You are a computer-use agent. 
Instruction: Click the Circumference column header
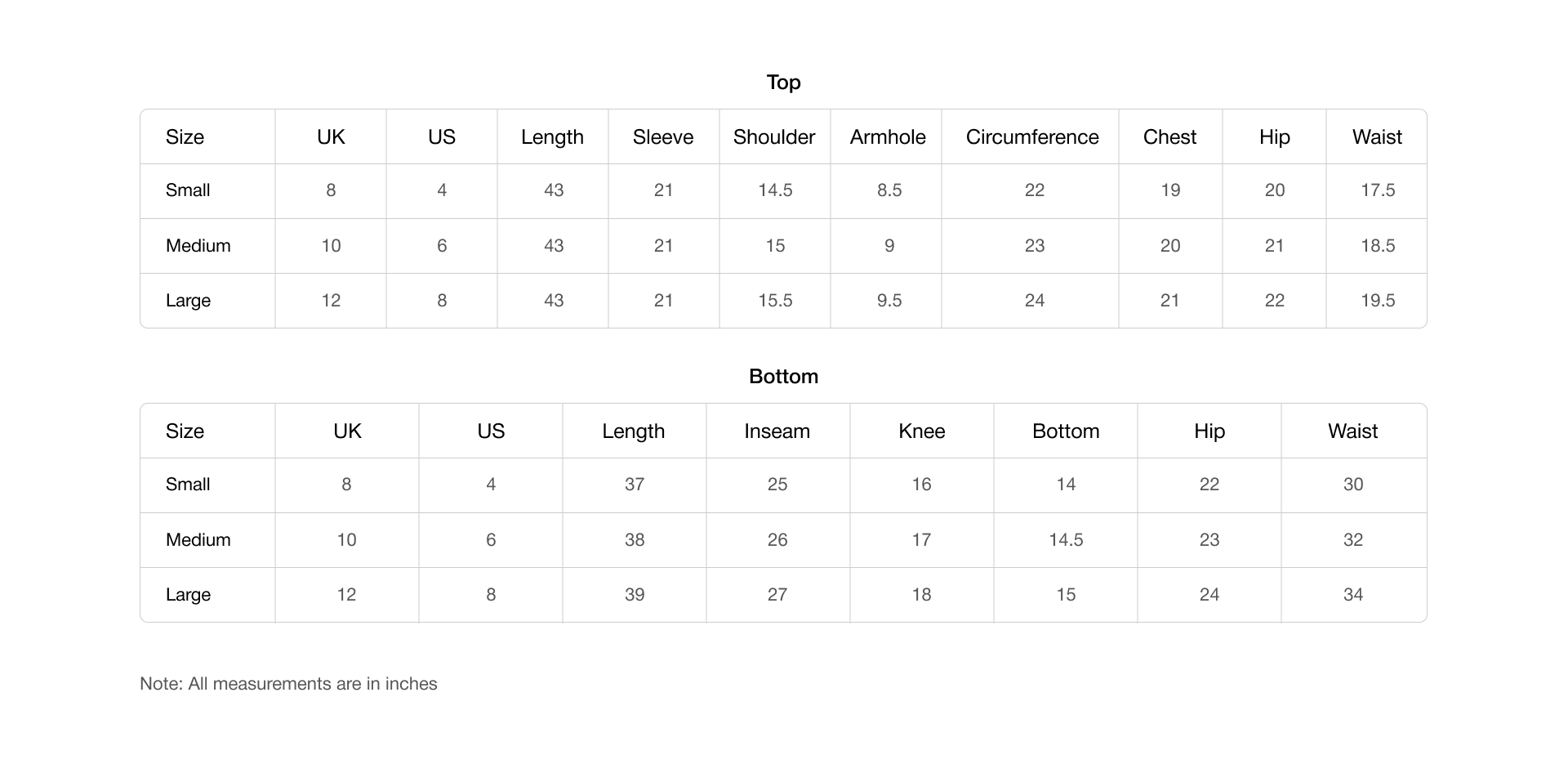tap(1032, 137)
